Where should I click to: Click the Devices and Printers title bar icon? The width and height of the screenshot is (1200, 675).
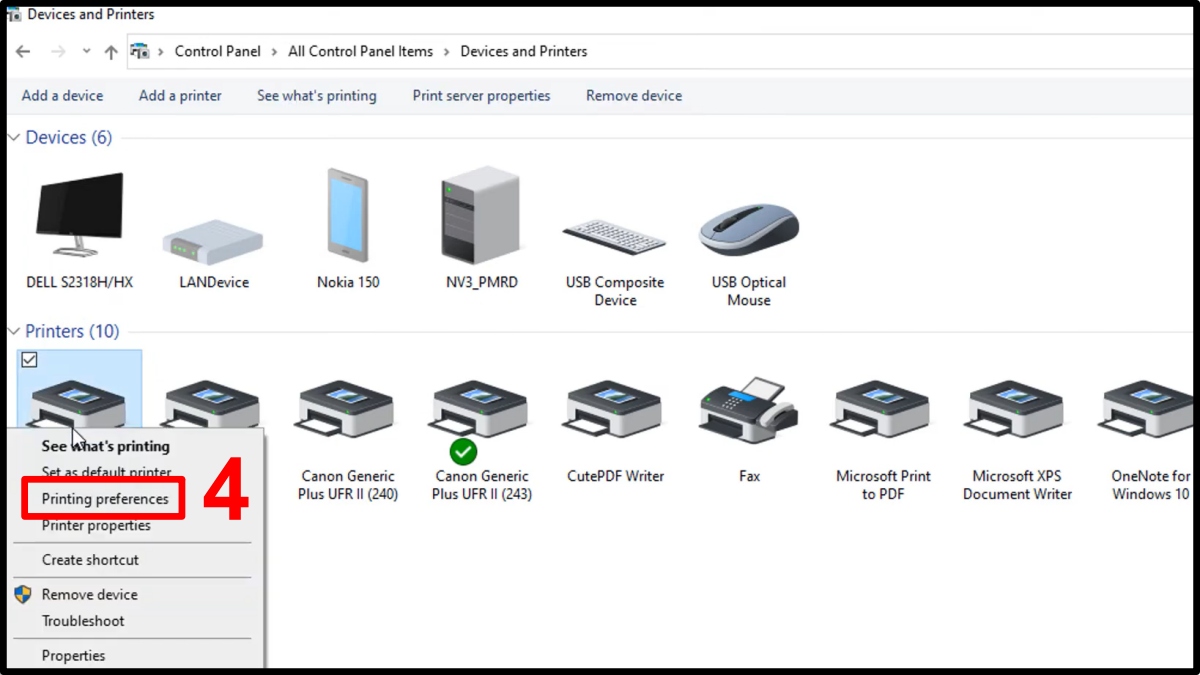point(13,14)
